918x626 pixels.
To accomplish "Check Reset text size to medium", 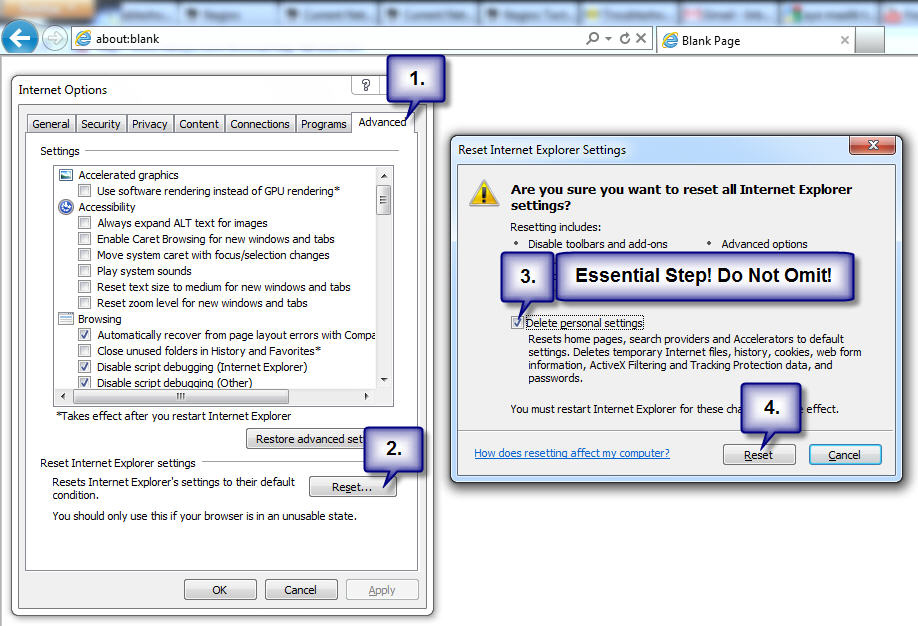I will pos(85,286).
